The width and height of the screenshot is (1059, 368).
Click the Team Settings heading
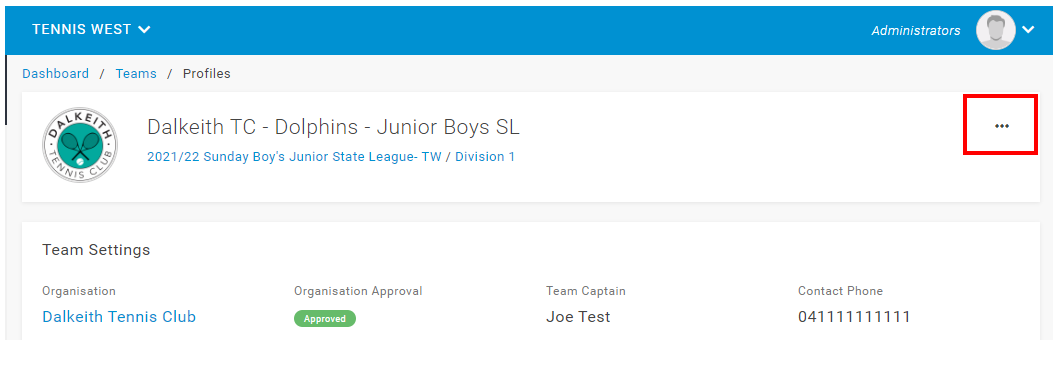(x=96, y=250)
